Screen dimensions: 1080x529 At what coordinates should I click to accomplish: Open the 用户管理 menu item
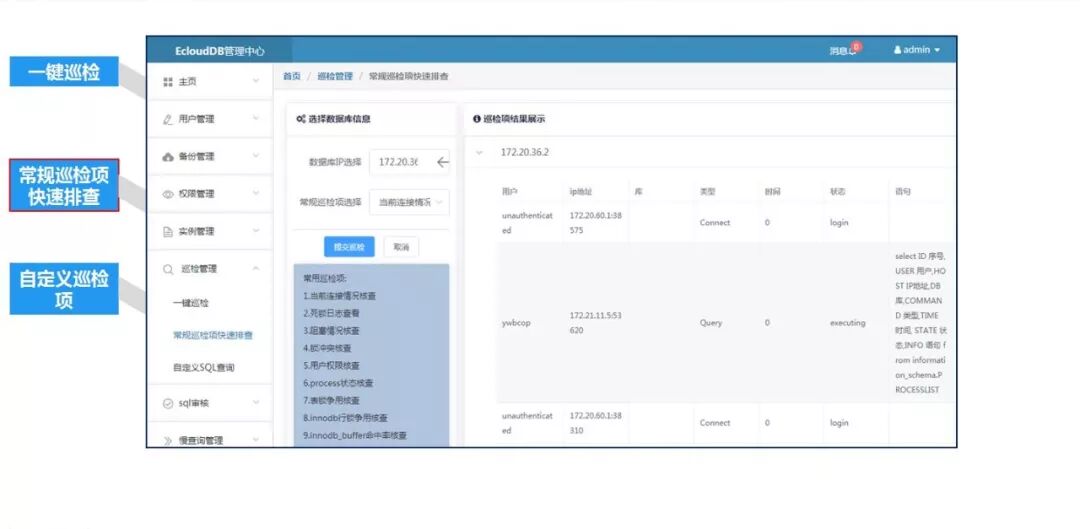[209, 119]
